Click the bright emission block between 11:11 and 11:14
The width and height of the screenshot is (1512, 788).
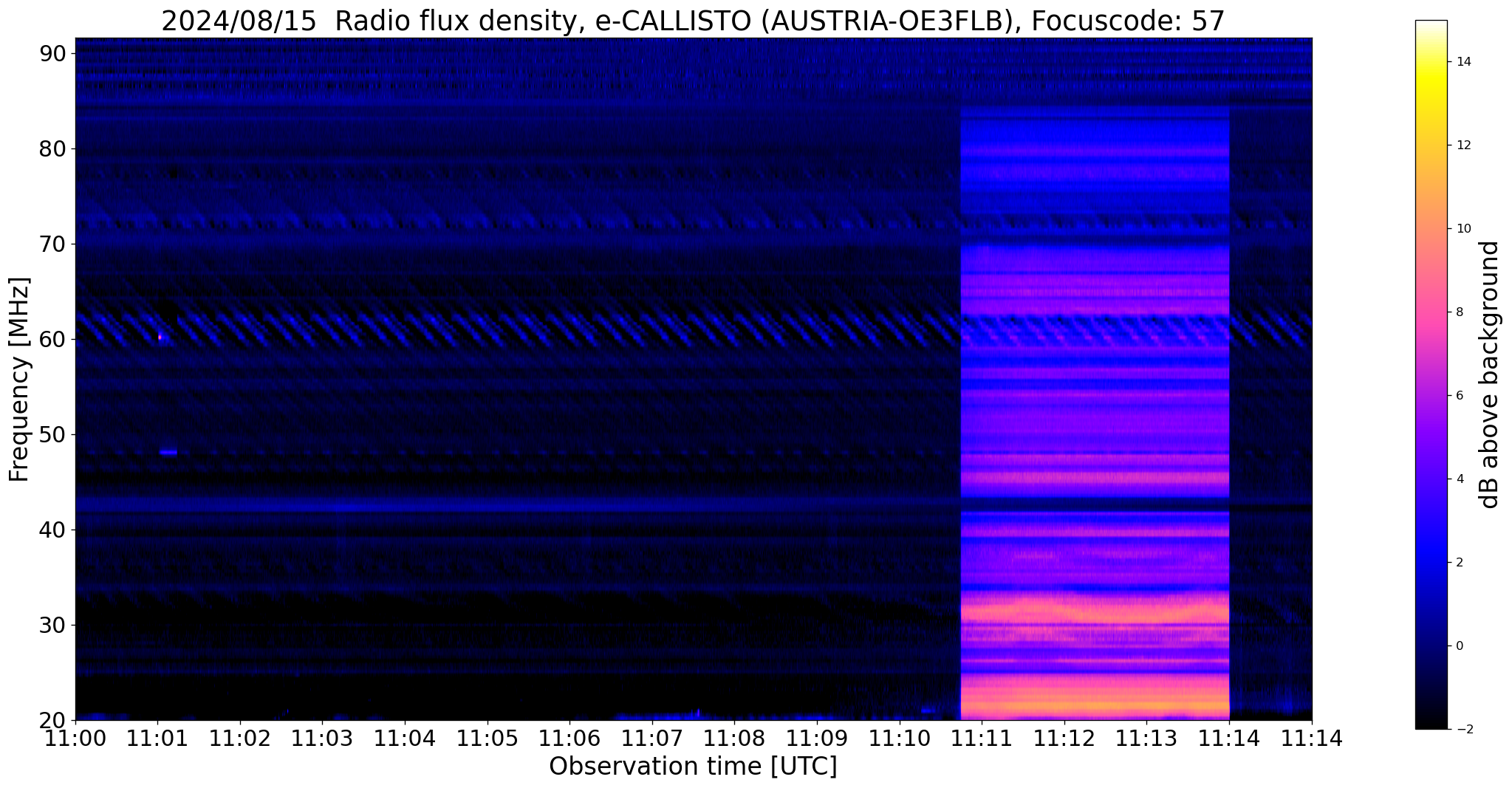click(x=1095, y=414)
